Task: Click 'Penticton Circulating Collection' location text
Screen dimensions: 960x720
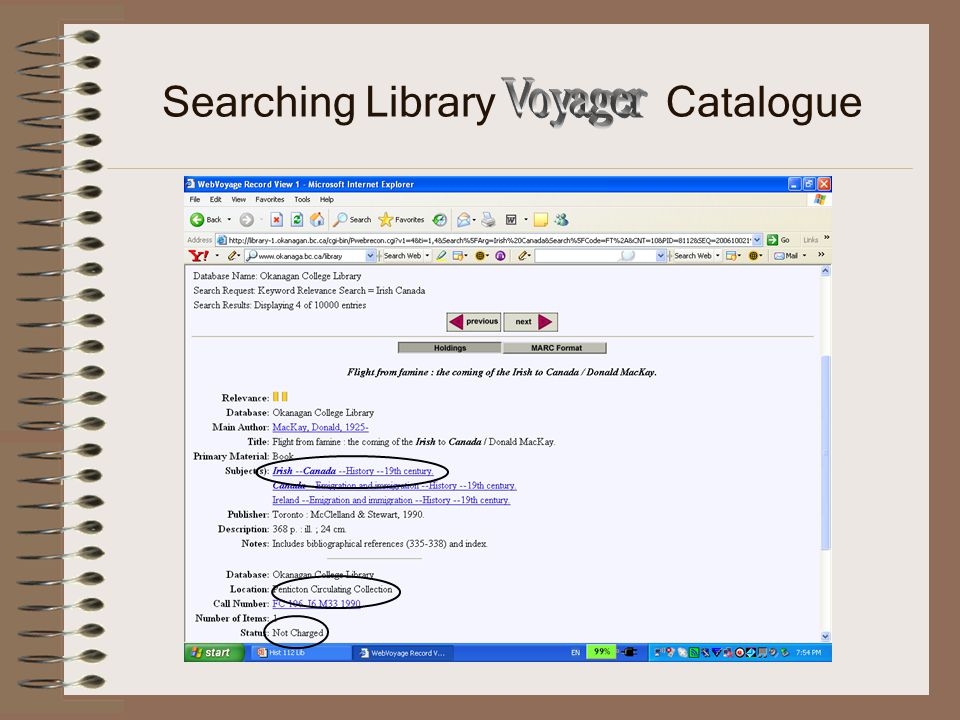Action: click(x=332, y=589)
